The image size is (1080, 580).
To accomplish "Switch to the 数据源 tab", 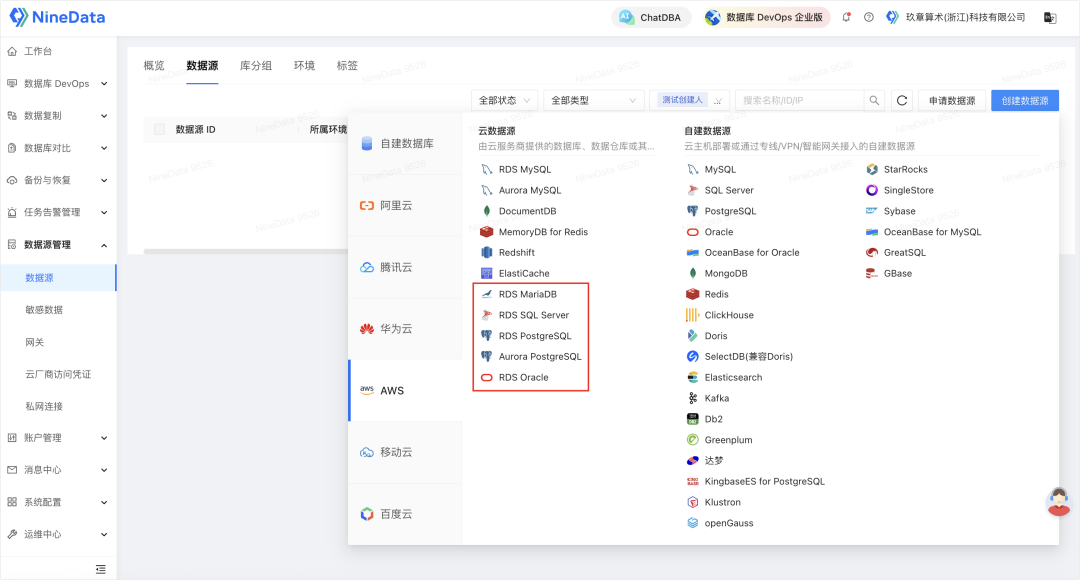I will 202,65.
